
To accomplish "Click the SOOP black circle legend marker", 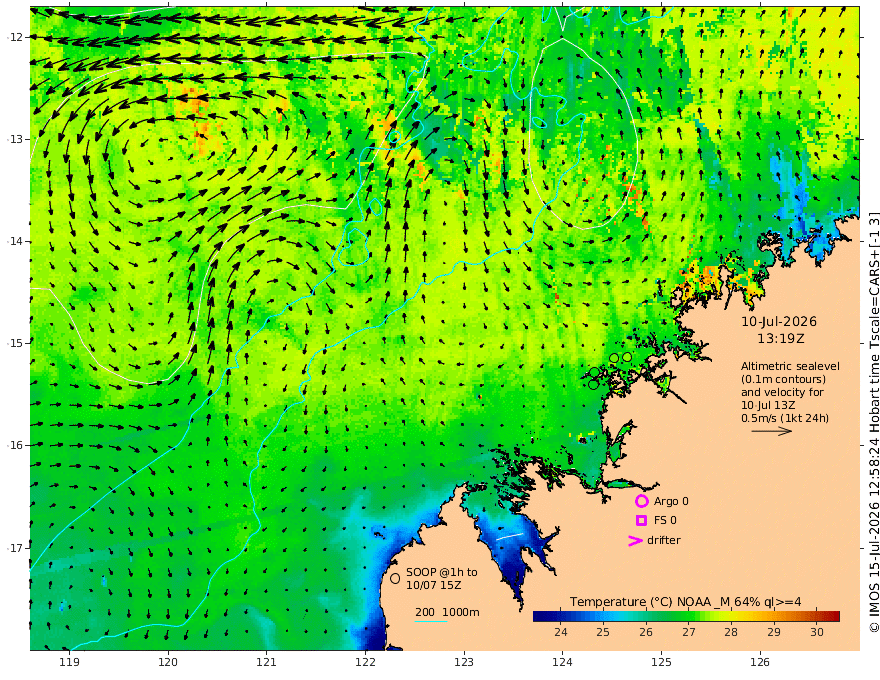I will coord(395,578).
